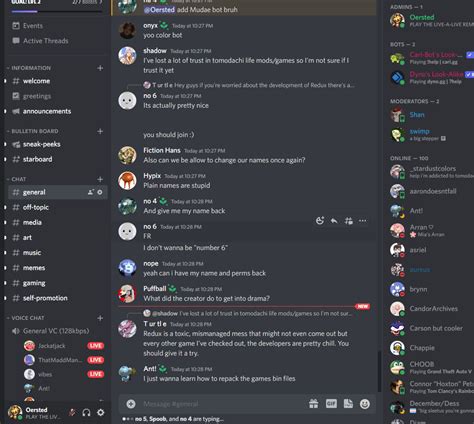The height and width of the screenshot is (424, 474).
Task: Add a reaction to the hovered message
Action: pyautogui.click(x=320, y=221)
